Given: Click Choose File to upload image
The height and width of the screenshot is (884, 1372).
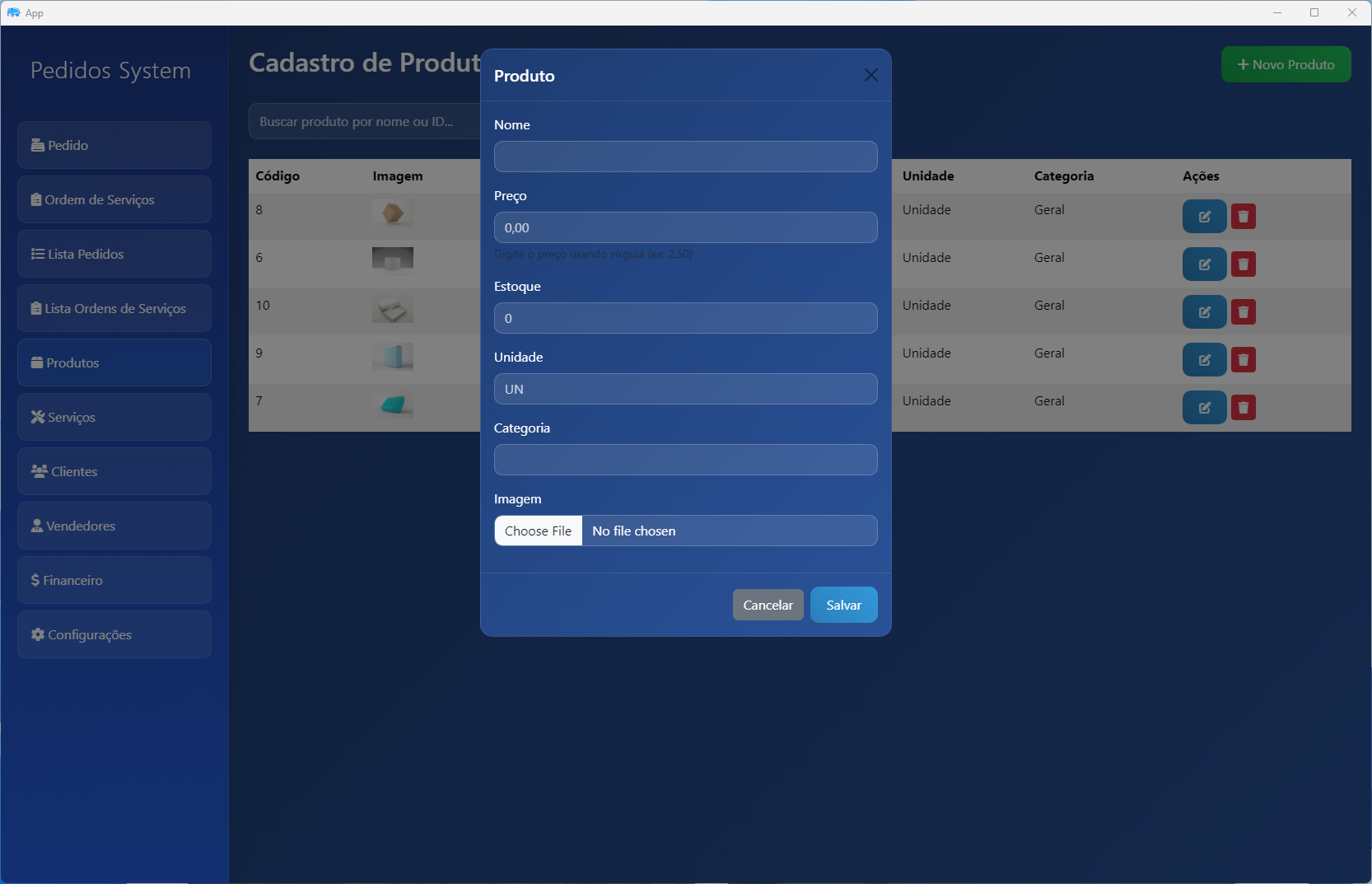Looking at the screenshot, I should point(538,531).
